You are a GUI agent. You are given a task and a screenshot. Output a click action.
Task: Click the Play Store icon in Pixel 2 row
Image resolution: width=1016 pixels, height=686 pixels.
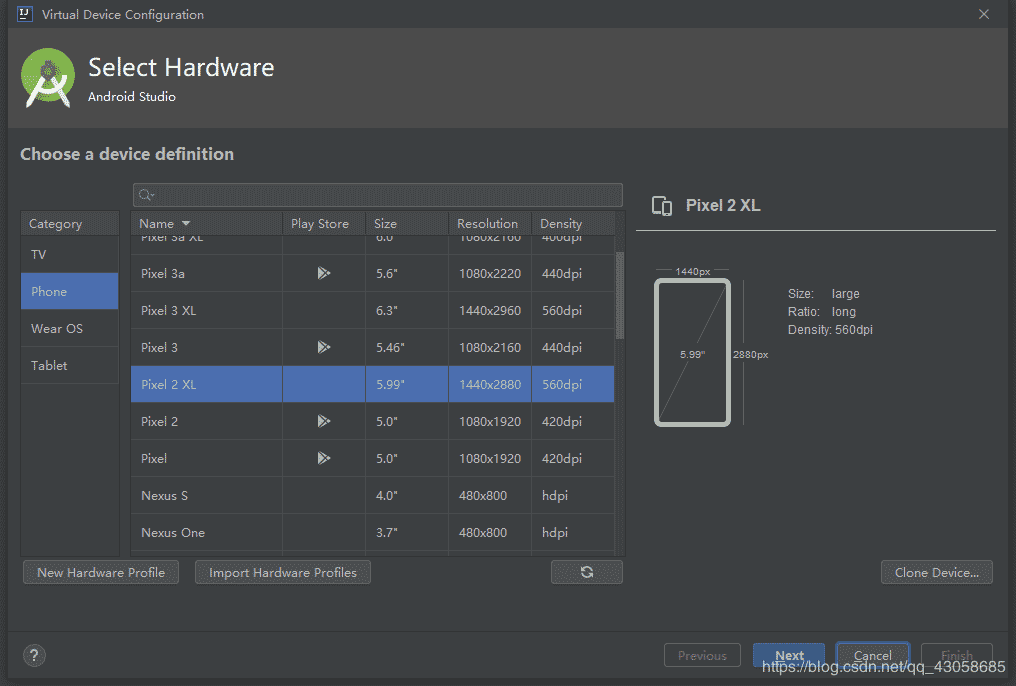pos(322,421)
